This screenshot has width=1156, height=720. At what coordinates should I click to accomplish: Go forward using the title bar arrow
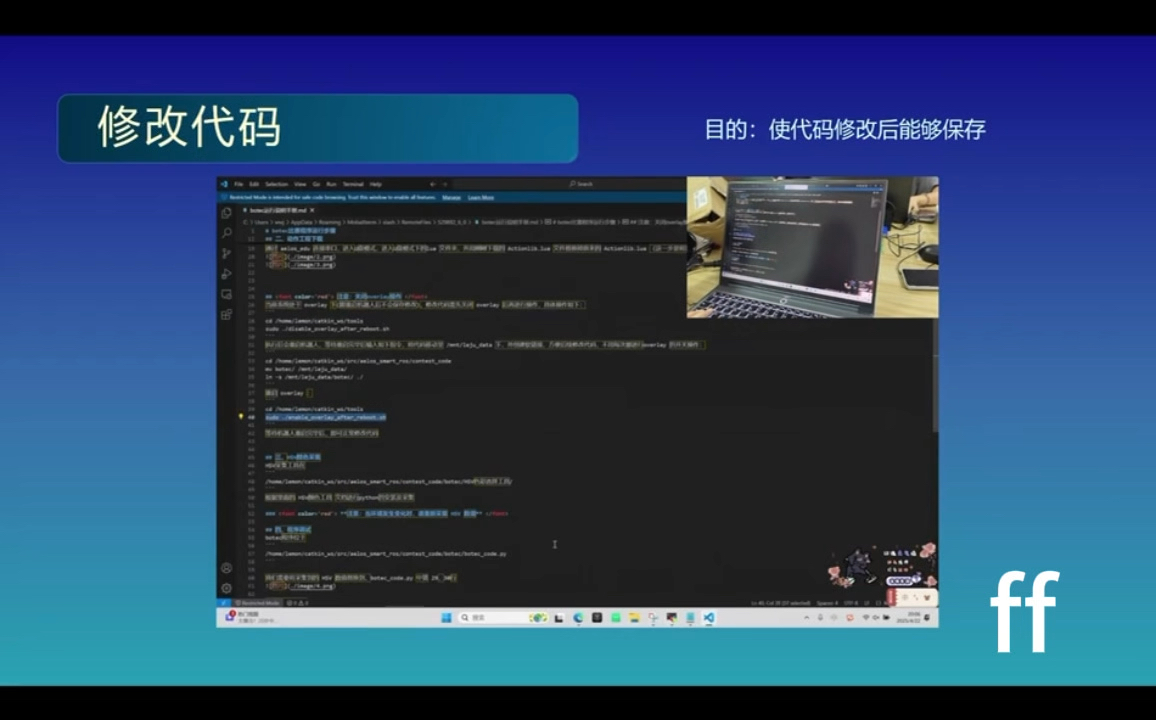point(445,184)
